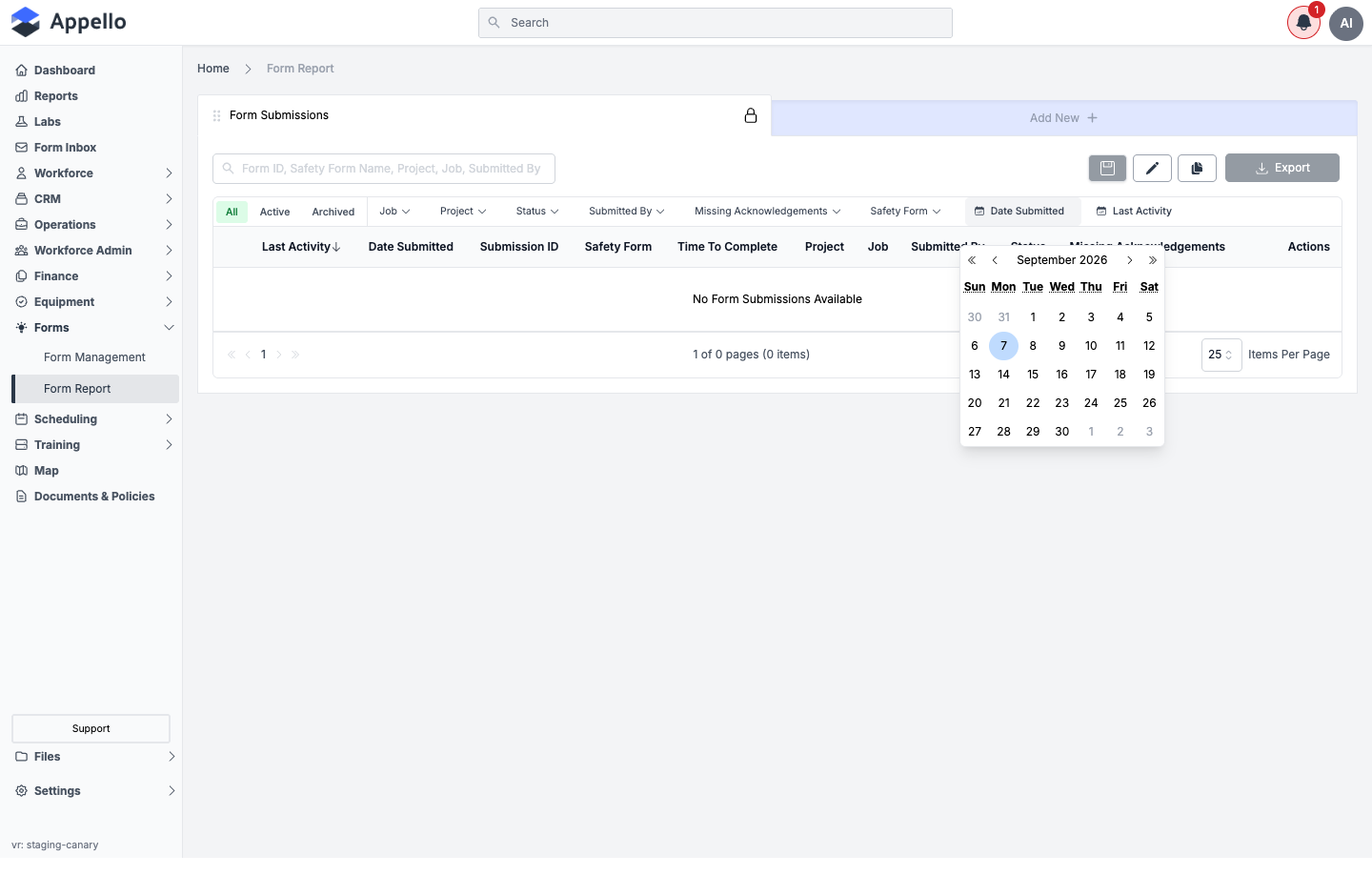
Task: Collapse the Forms sidebar section
Action: coord(95,328)
